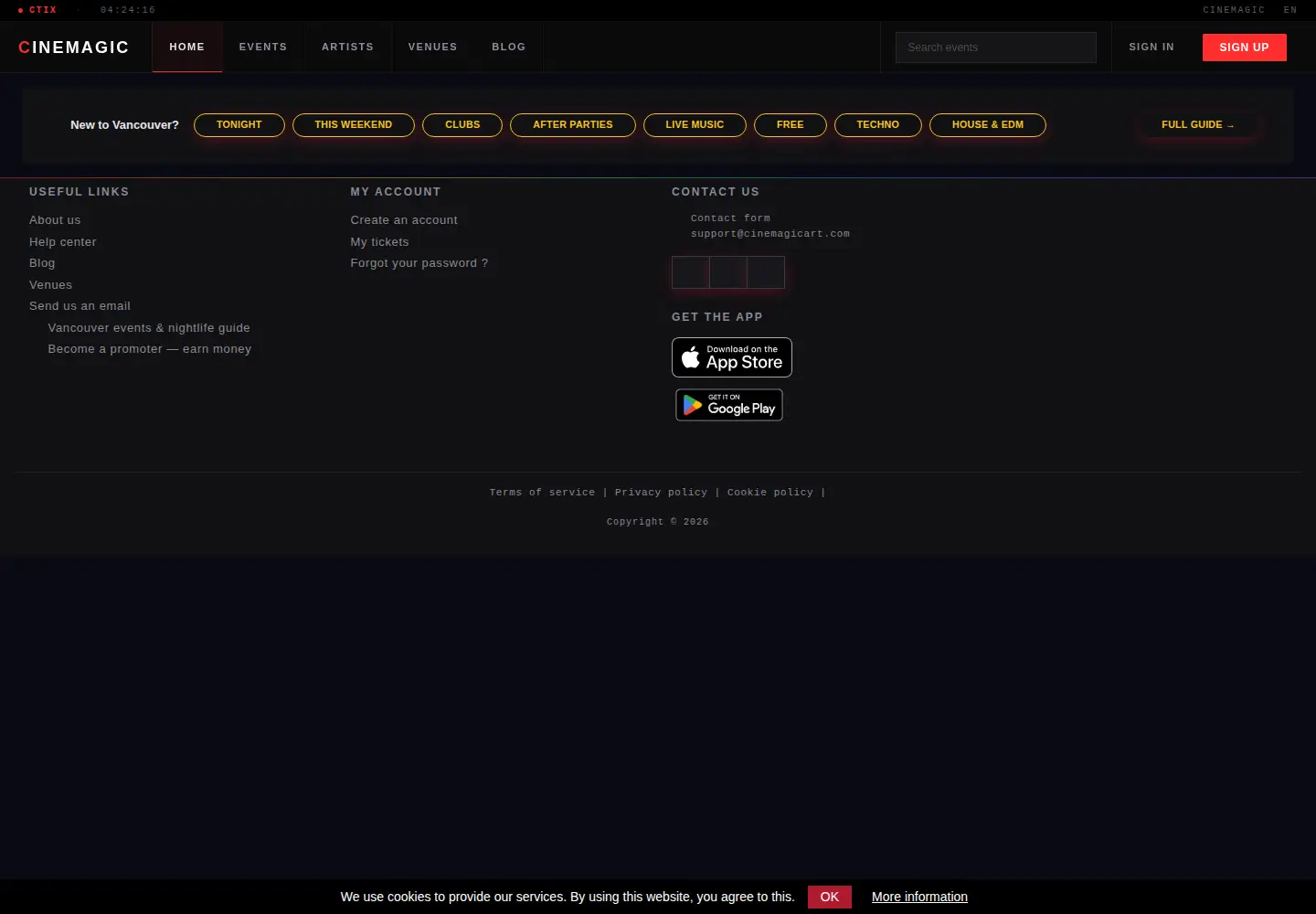The image size is (1316, 914).
Task: Click the support@cinemagicart.com email address
Action: click(770, 234)
